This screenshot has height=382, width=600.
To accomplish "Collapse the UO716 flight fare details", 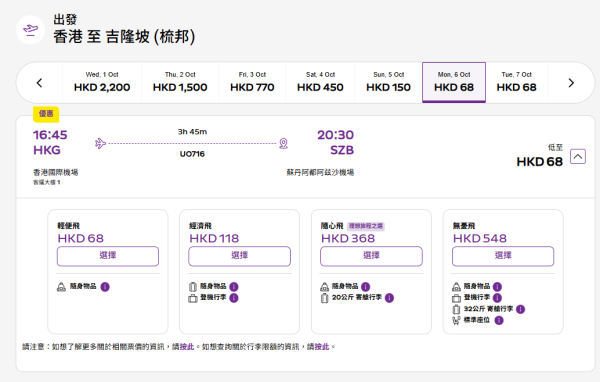I will 578,156.
